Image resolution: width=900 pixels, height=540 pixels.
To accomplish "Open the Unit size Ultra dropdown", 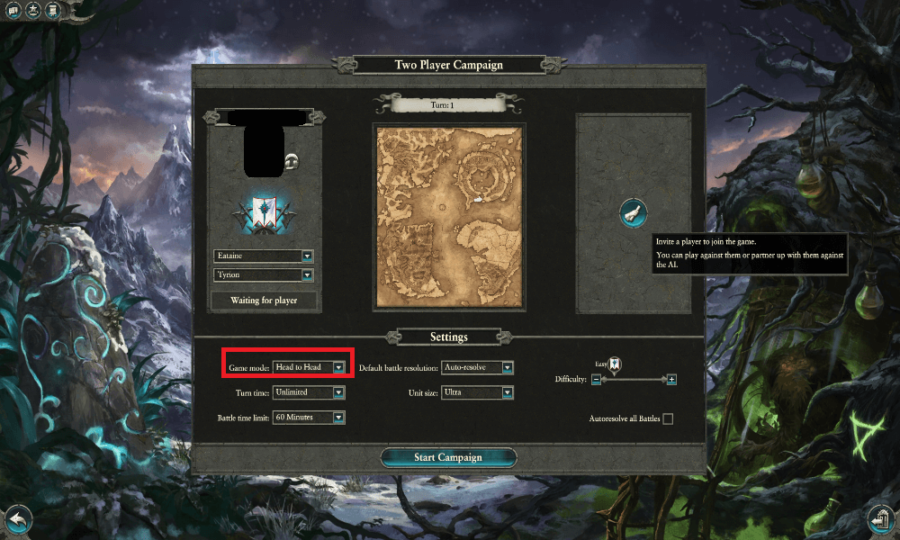I will point(478,393).
